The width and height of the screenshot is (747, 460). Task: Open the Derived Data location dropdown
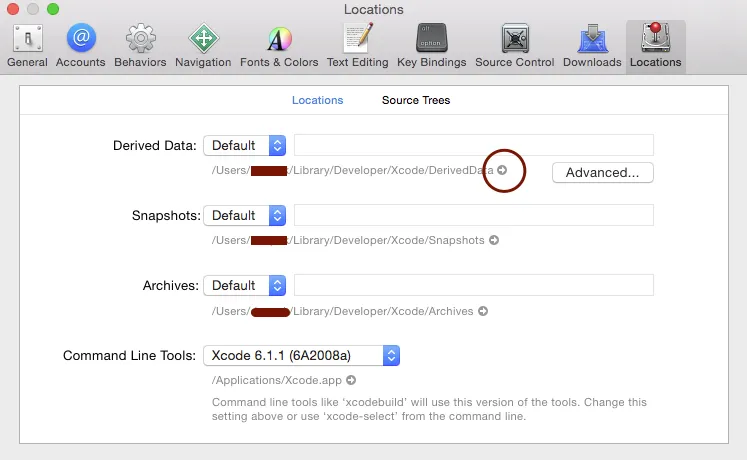tap(245, 145)
